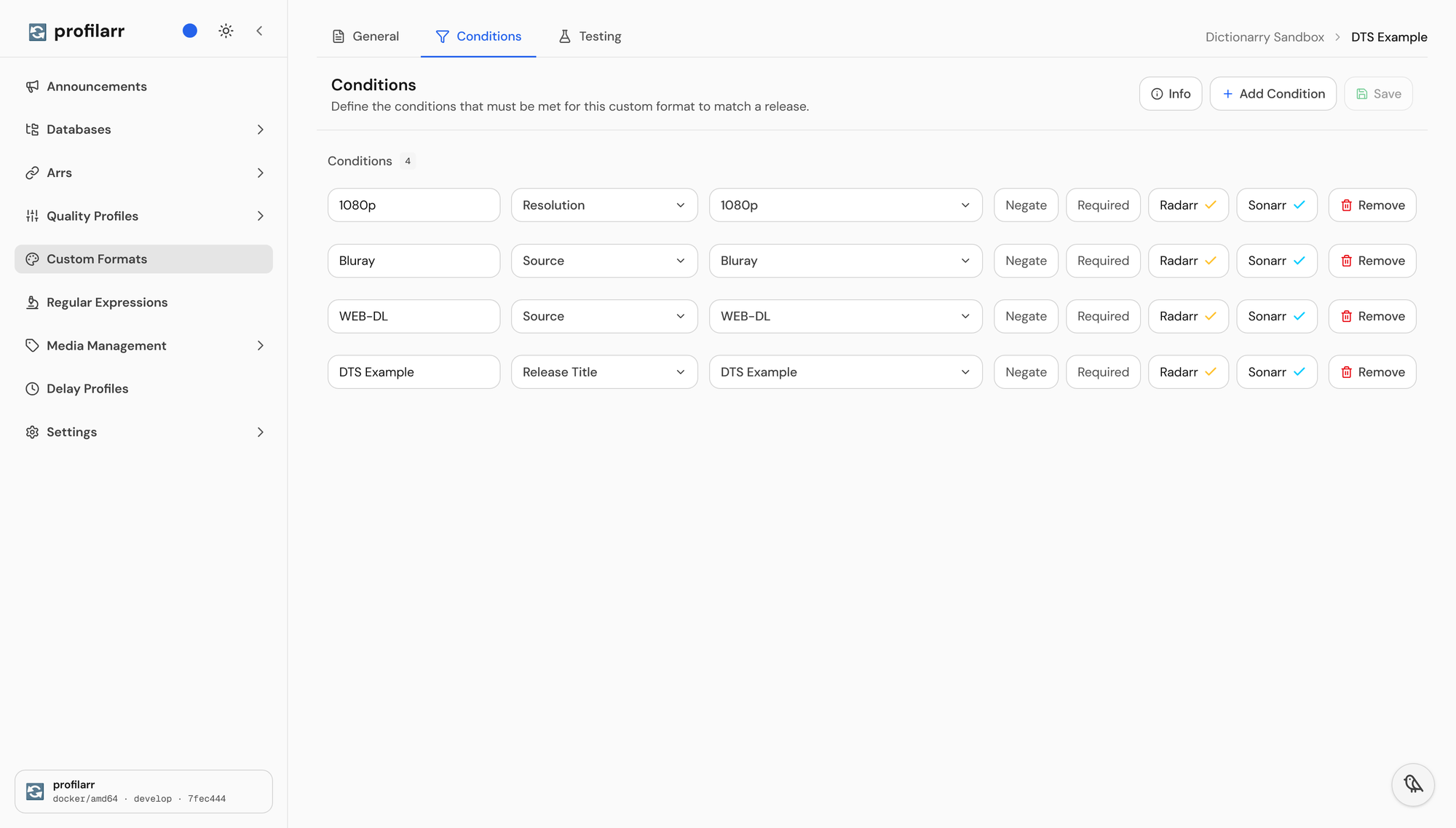Edit the DTS Example name field
This screenshot has width=1456, height=828.
[414, 372]
